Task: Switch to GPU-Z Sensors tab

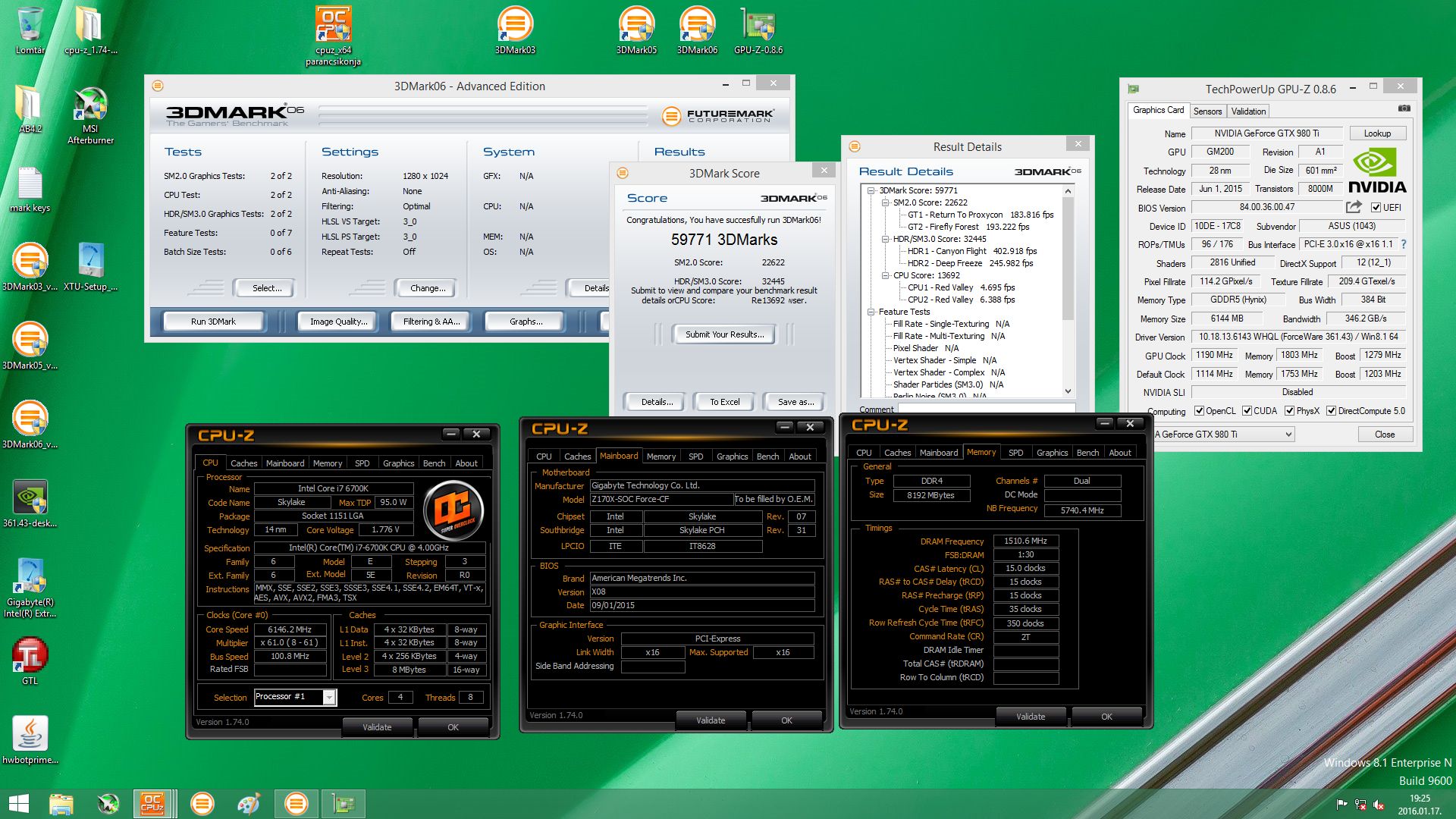Action: [1207, 111]
